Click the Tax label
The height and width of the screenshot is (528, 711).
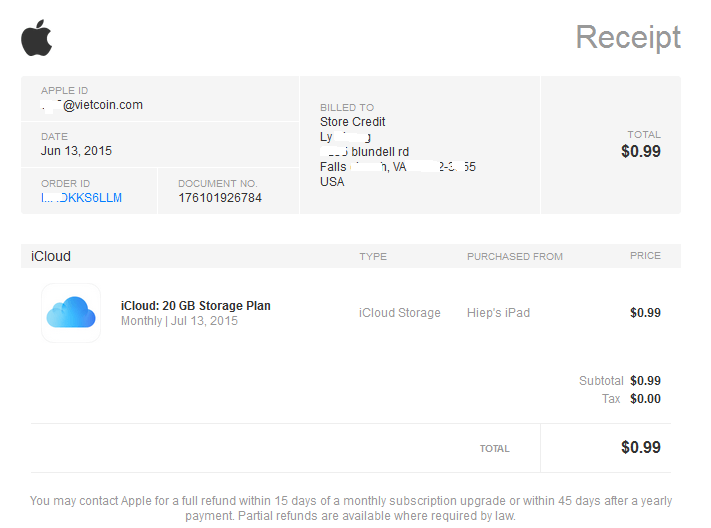611,399
